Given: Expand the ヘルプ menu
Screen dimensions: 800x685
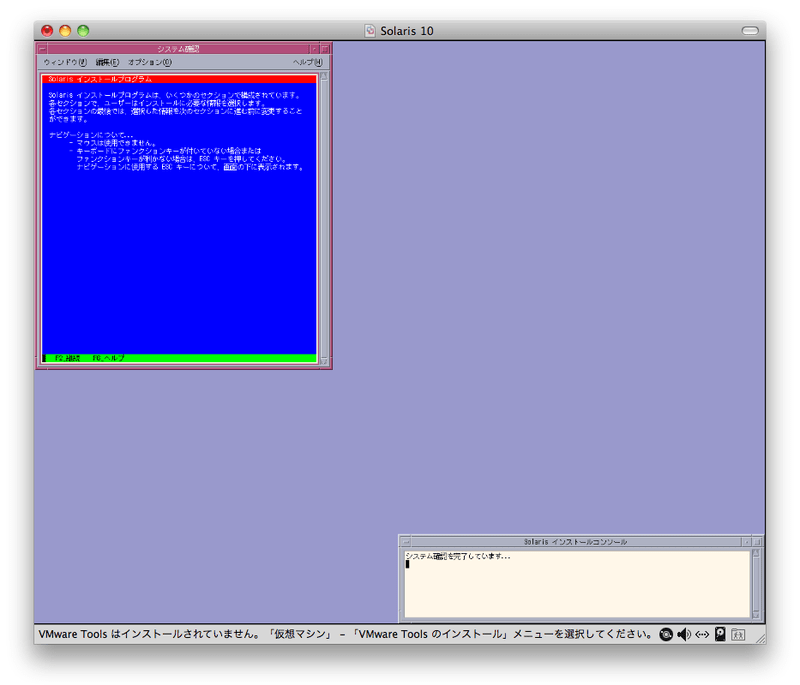Looking at the screenshot, I should coord(307,62).
